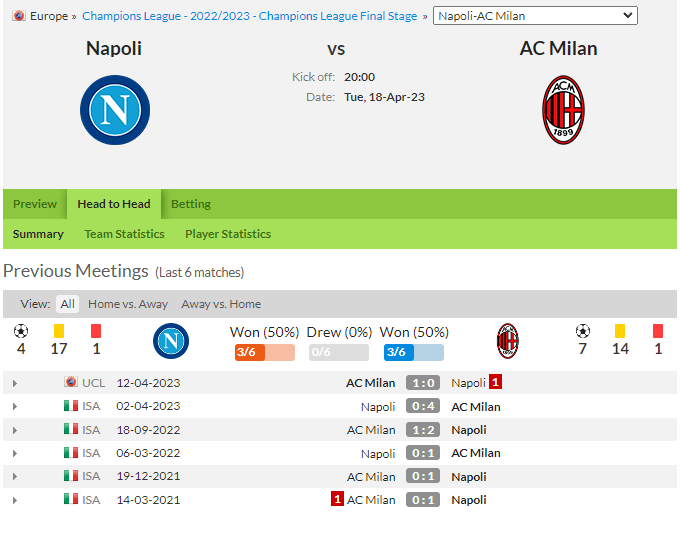Screen dimensions: 680x548
Task: Click the large AC Milan club crest
Action: (563, 110)
